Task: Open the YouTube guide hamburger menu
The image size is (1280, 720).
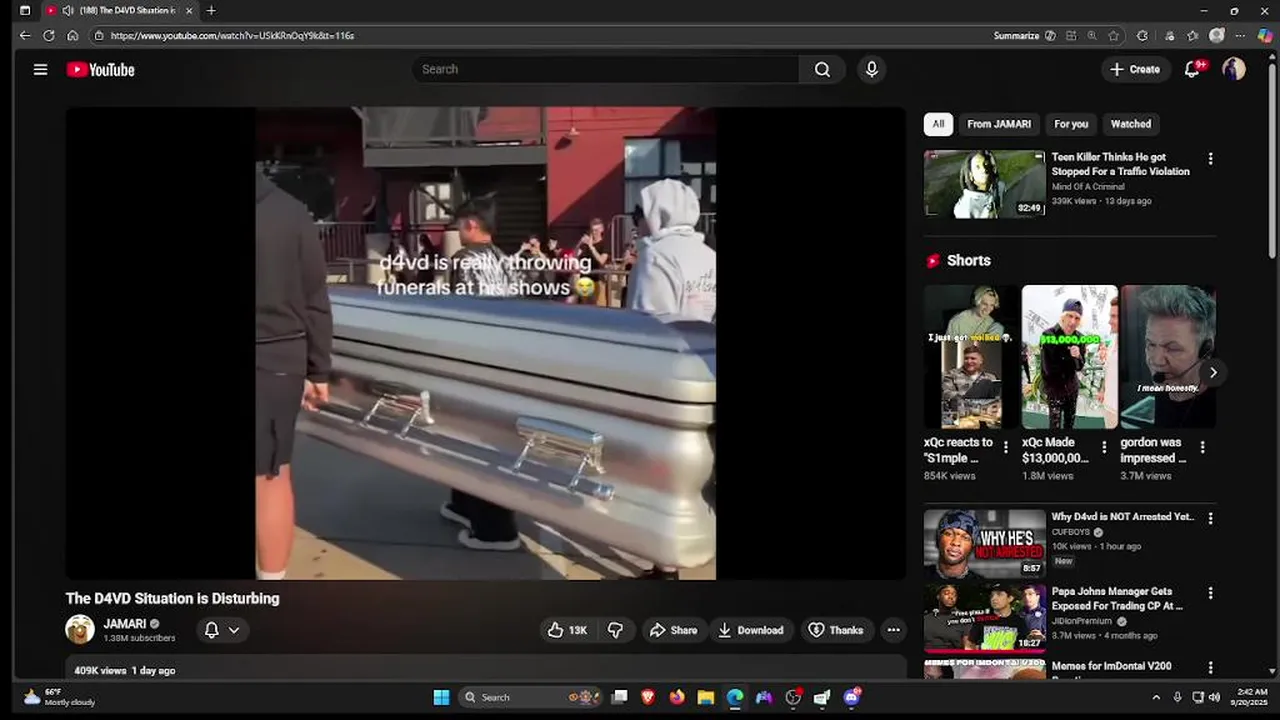Action: coord(40,70)
